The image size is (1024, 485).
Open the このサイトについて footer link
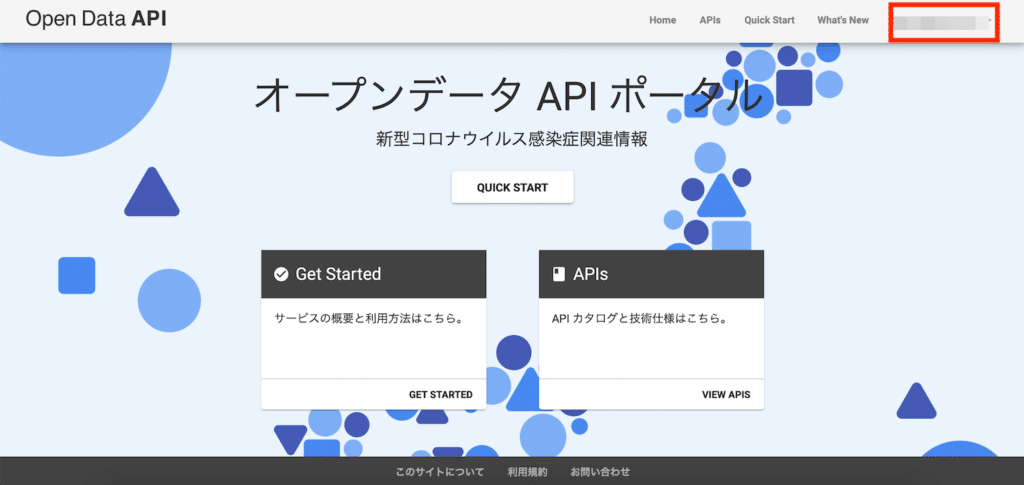coord(440,471)
